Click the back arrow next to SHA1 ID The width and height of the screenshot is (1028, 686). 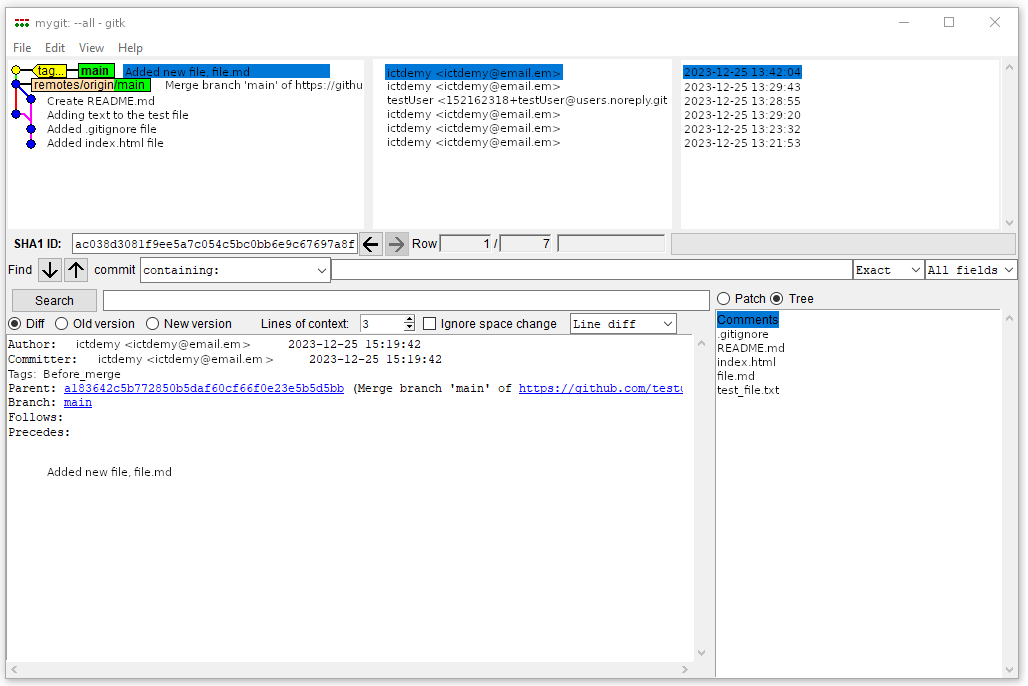[x=371, y=244]
